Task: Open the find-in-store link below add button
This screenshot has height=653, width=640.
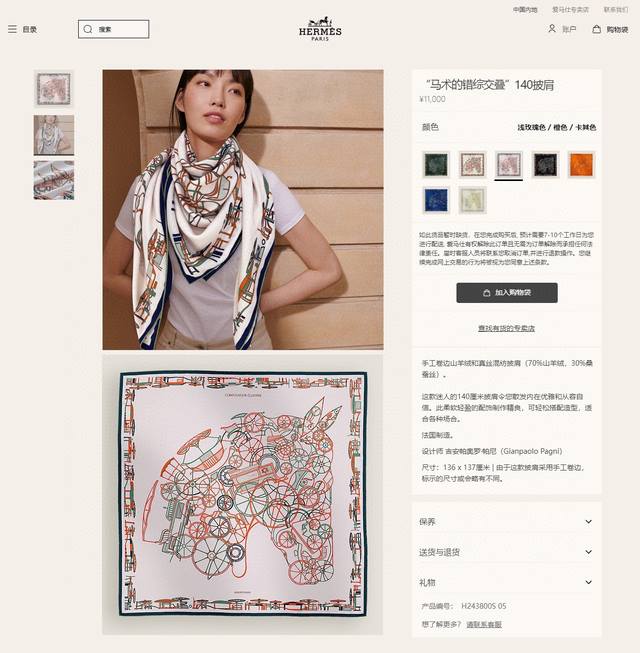Action: coord(506,328)
